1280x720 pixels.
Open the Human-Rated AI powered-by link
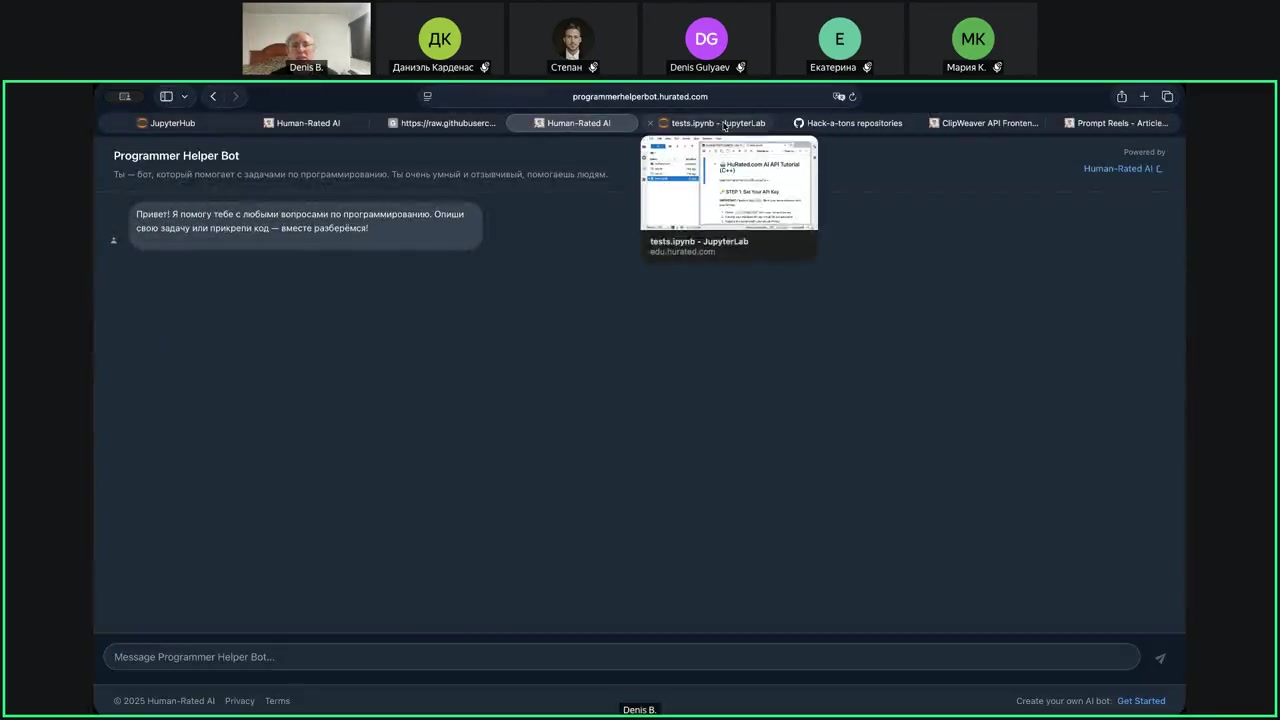coord(1122,169)
